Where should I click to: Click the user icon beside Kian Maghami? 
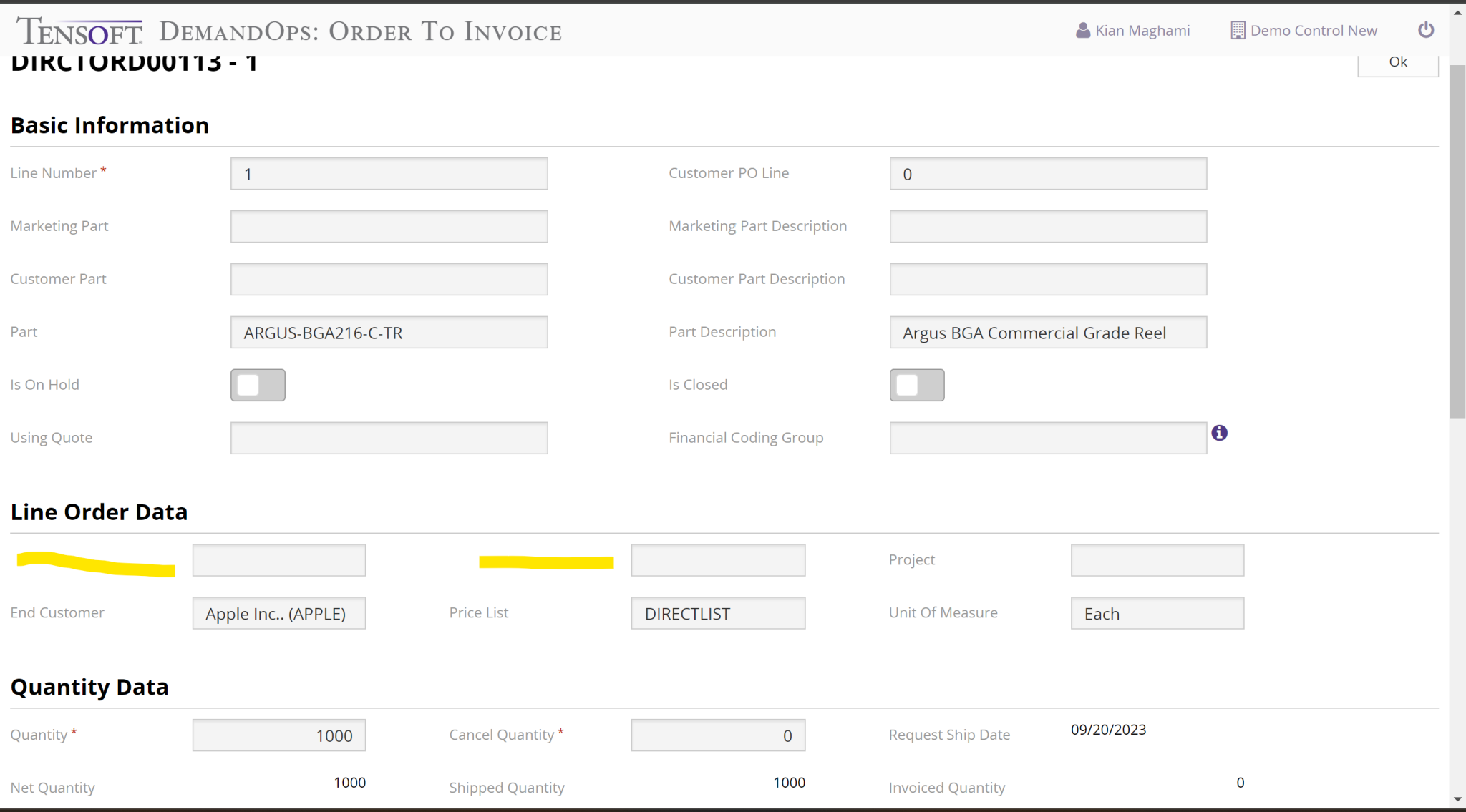(x=1082, y=30)
